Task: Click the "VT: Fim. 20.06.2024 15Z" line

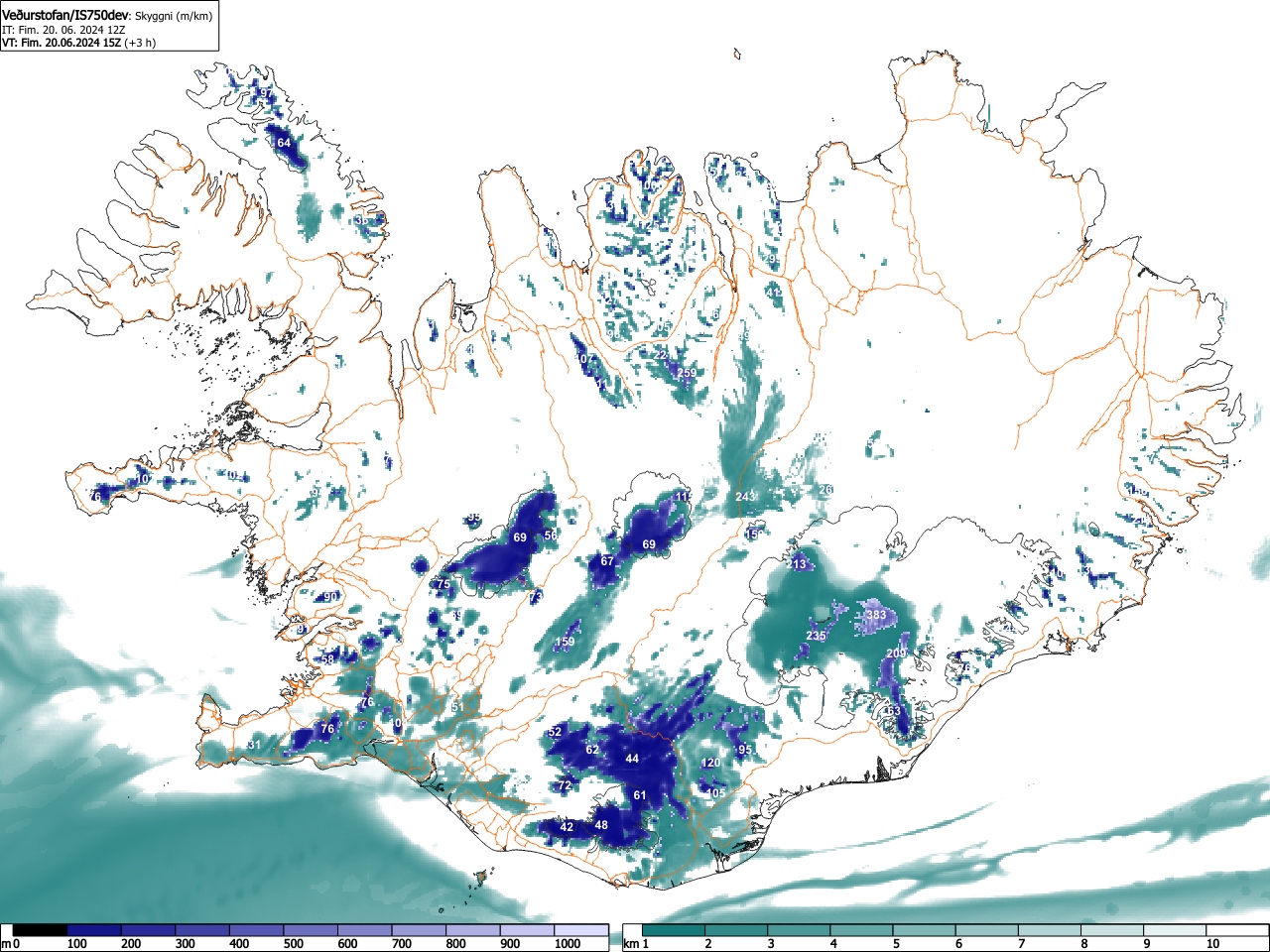Action: [62, 43]
